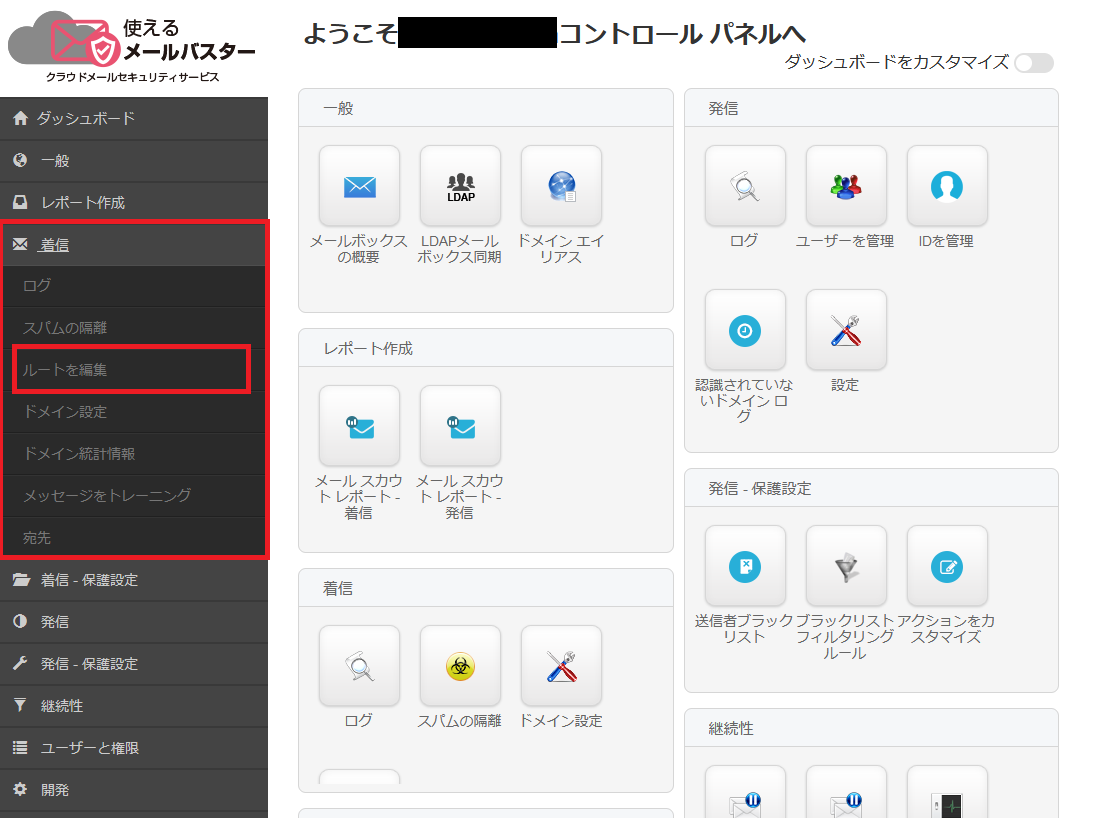Open ドメイン統計情報 in sidebar submenu
This screenshot has width=1098, height=818.
point(134,454)
